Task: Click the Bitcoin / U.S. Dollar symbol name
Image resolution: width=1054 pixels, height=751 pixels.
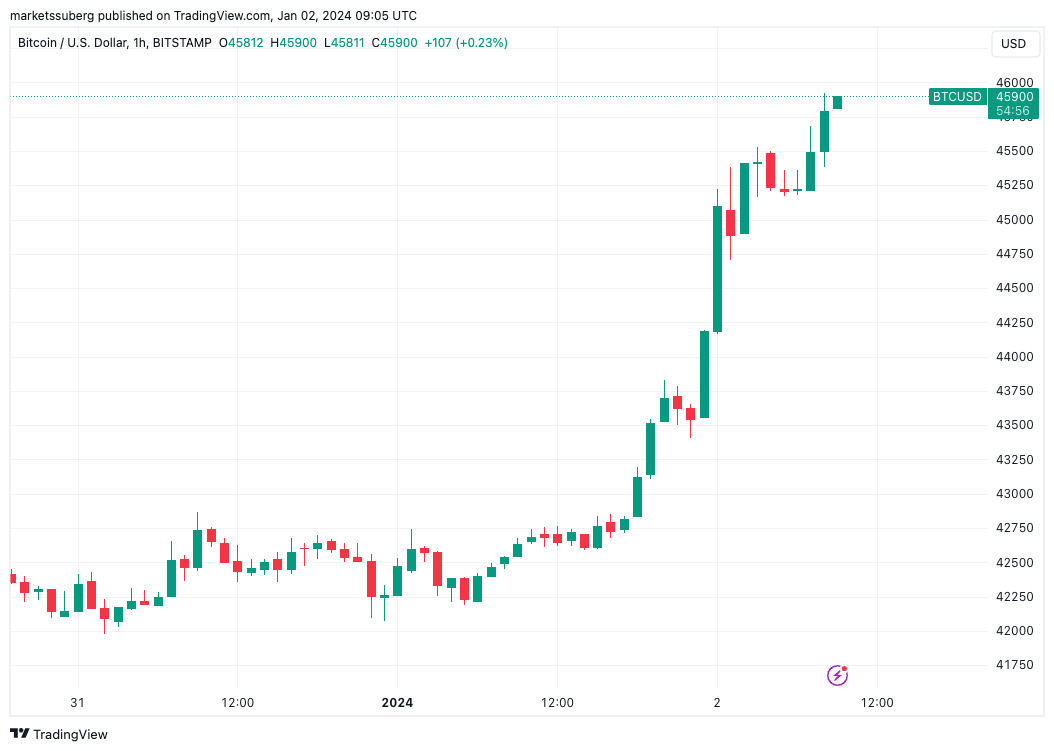Action: point(75,43)
